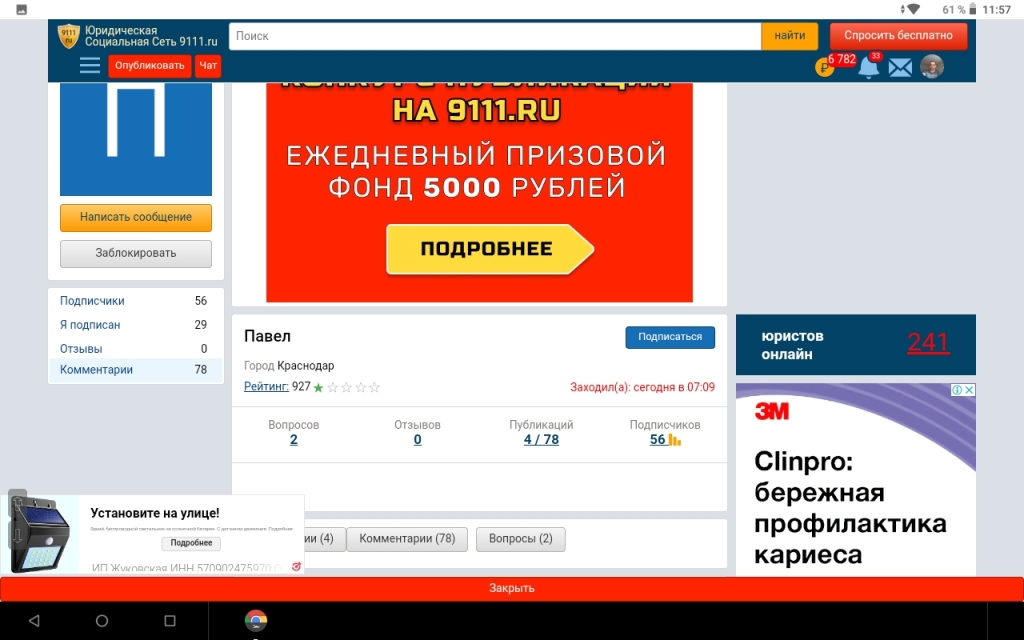Open Chrome from the navigation bar
The height and width of the screenshot is (640, 1024).
click(256, 621)
